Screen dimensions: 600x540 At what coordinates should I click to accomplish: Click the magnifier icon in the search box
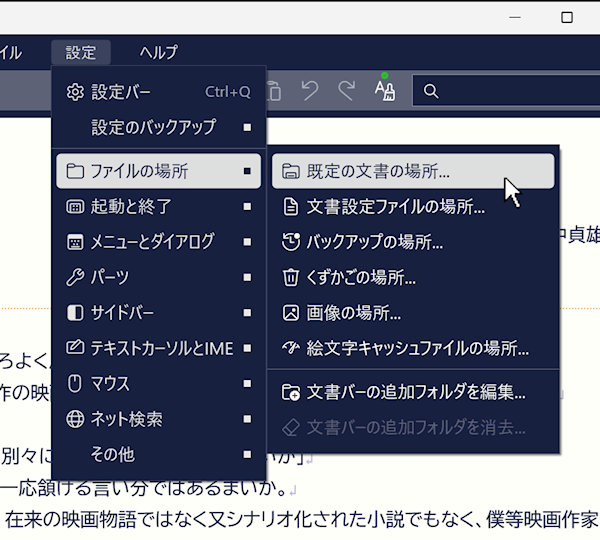431,92
